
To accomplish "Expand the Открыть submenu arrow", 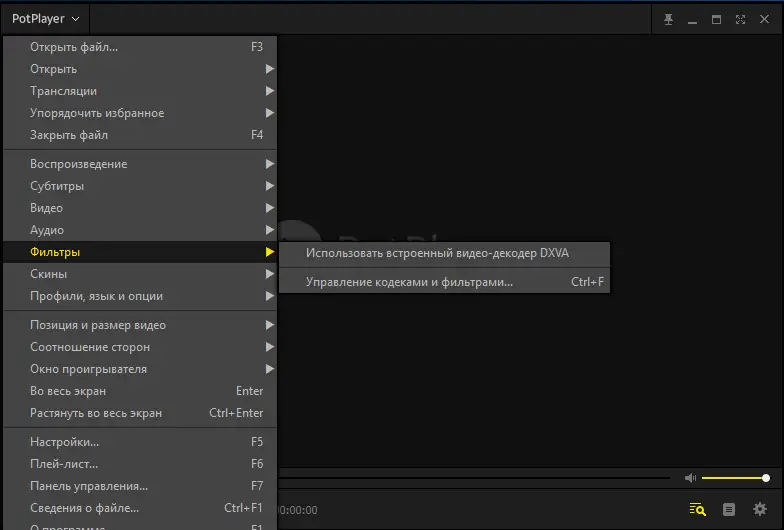I will pyautogui.click(x=270, y=69).
